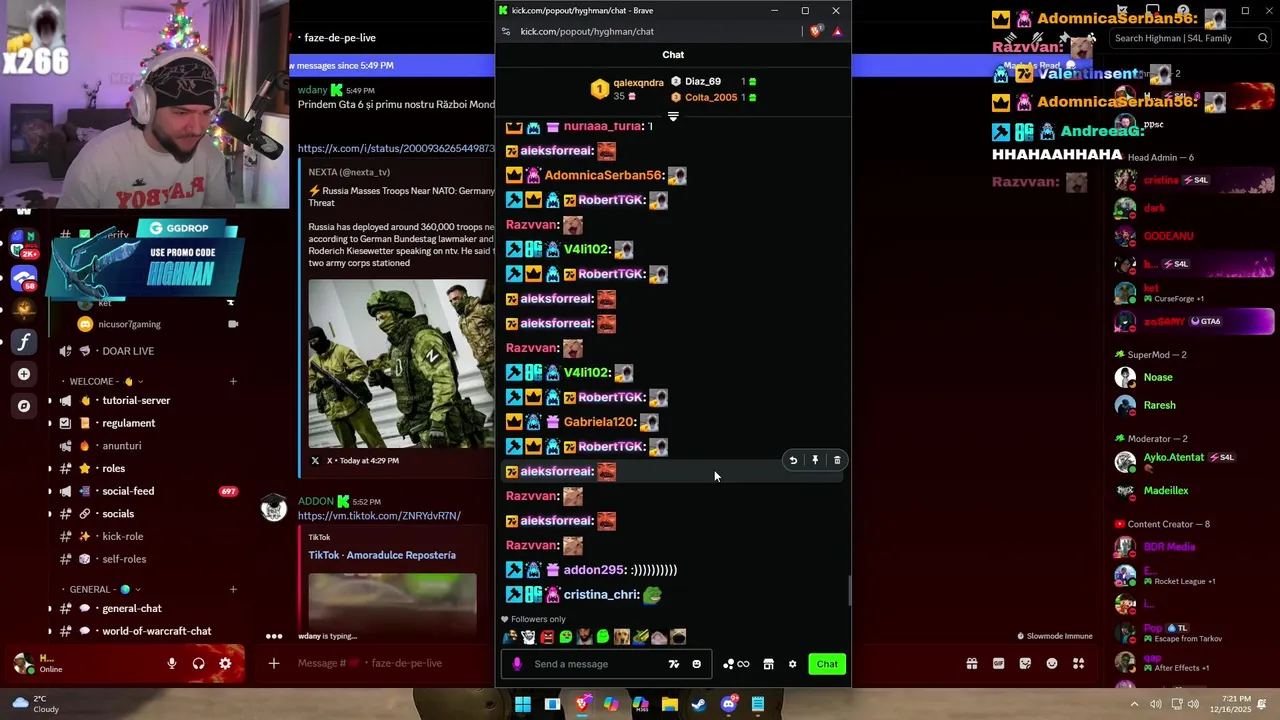Click Brave Shields icon in popout window
The image size is (1280, 720).
click(816, 31)
